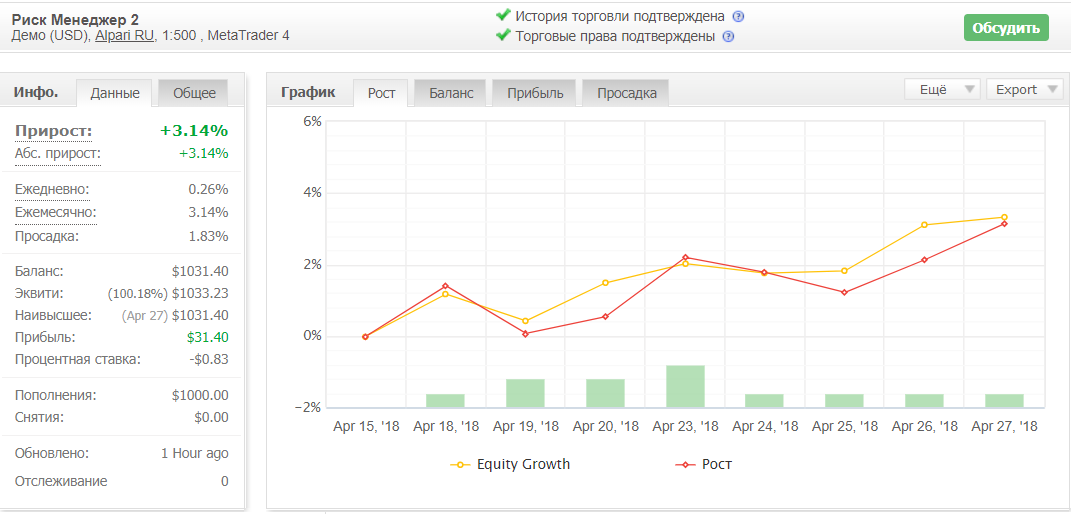Click green checkmark next to Торговые права подтверждены
The image size is (1071, 514).
503,35
